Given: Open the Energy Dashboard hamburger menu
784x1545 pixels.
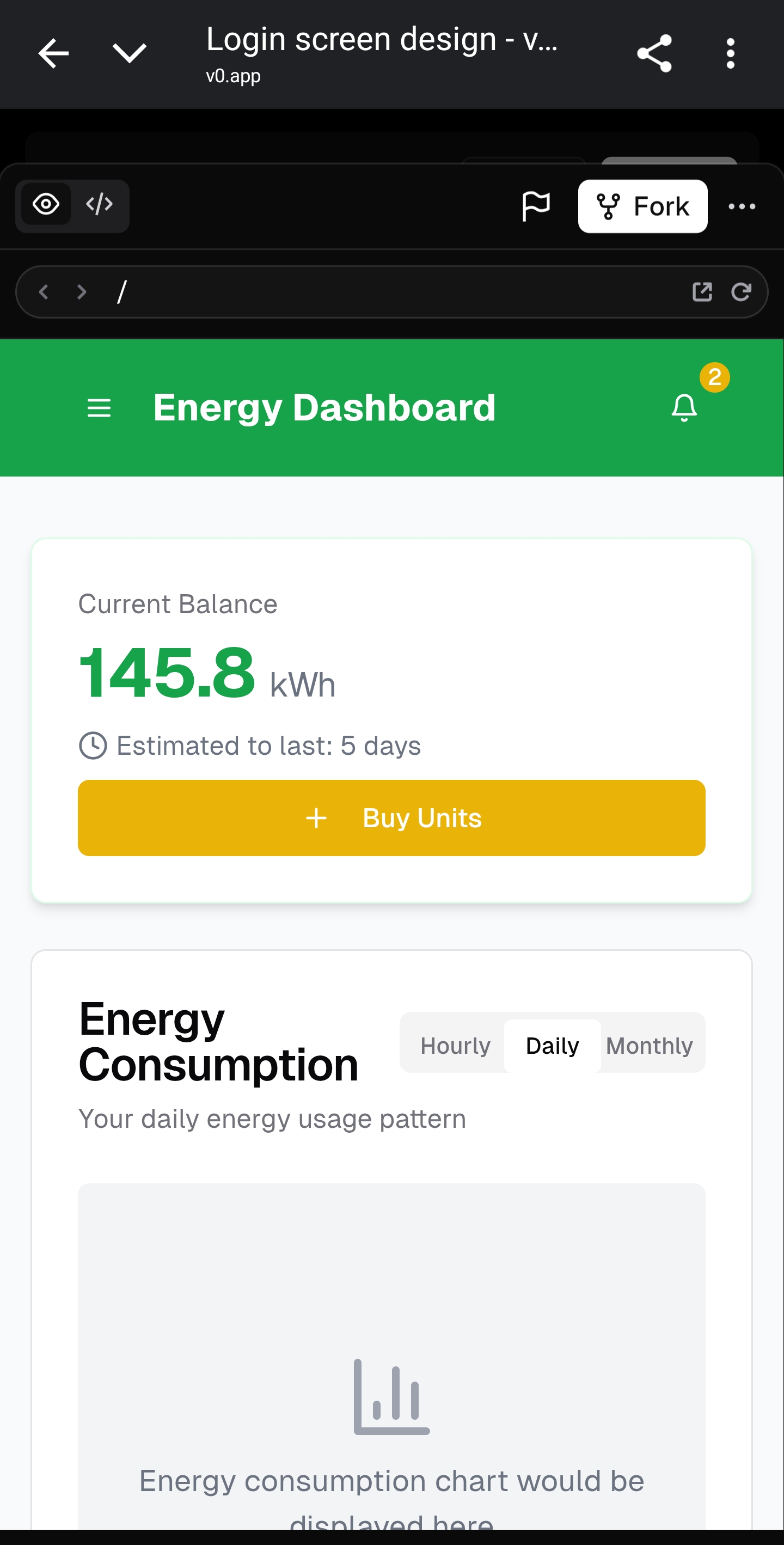Looking at the screenshot, I should 99,408.
